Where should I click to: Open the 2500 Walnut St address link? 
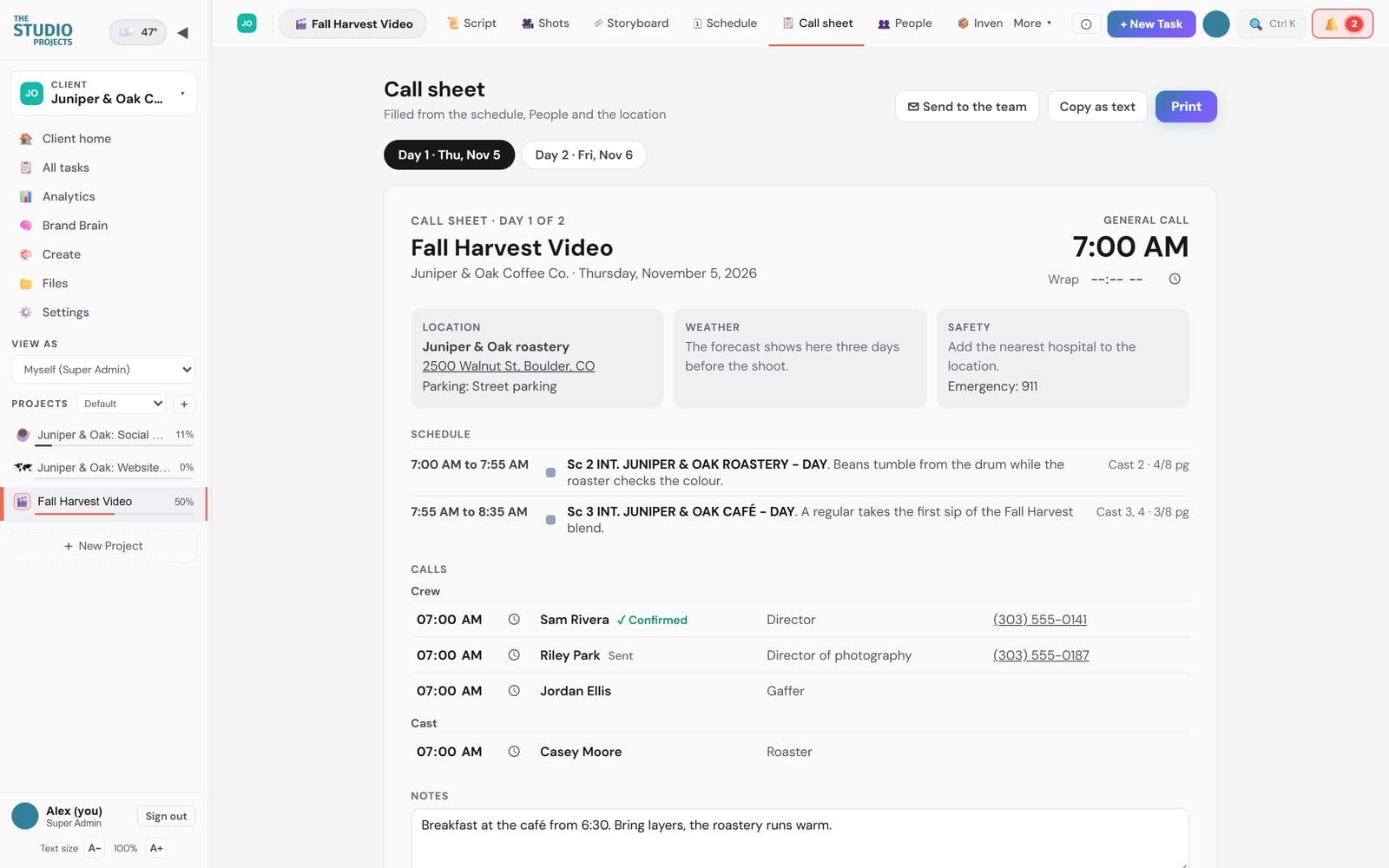509,366
